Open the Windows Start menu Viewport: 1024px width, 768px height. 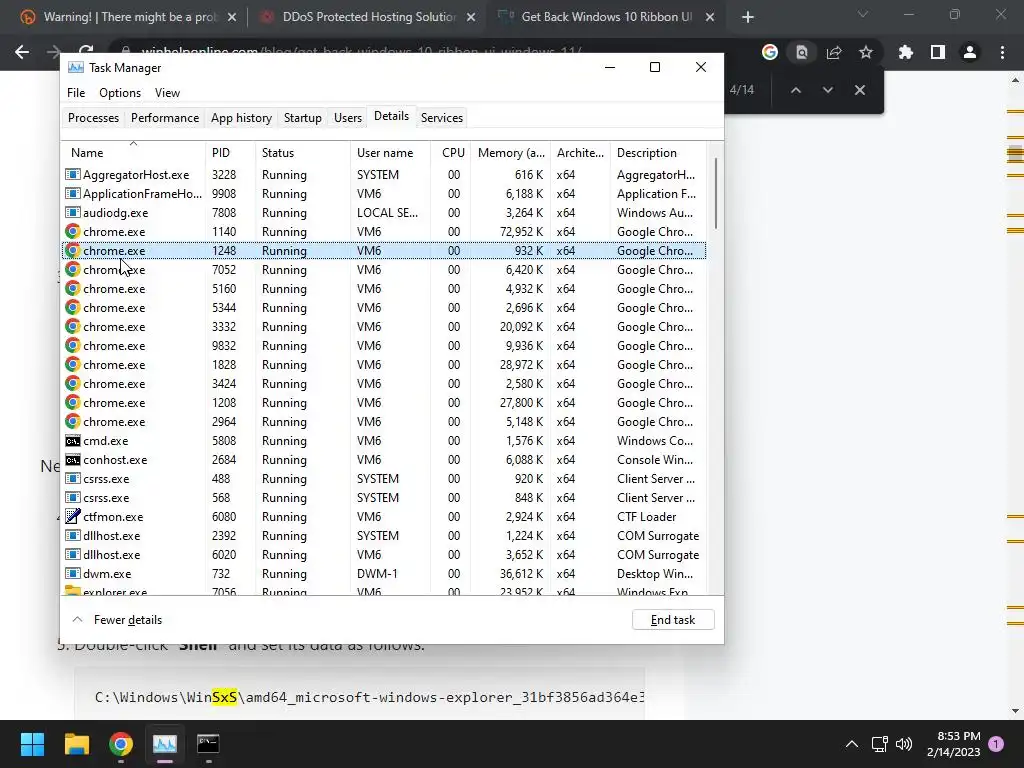[32, 744]
